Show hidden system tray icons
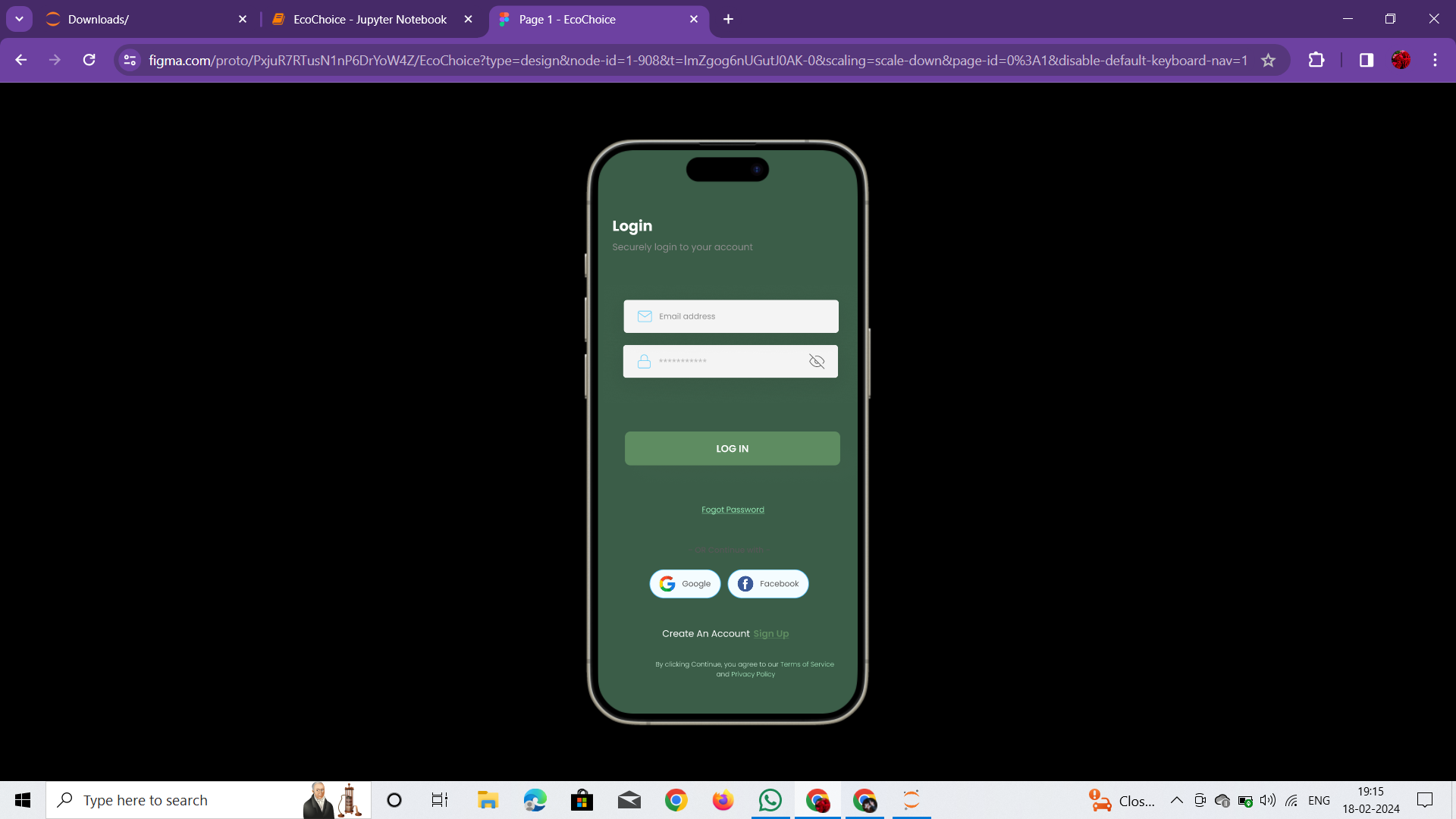 tap(1176, 801)
